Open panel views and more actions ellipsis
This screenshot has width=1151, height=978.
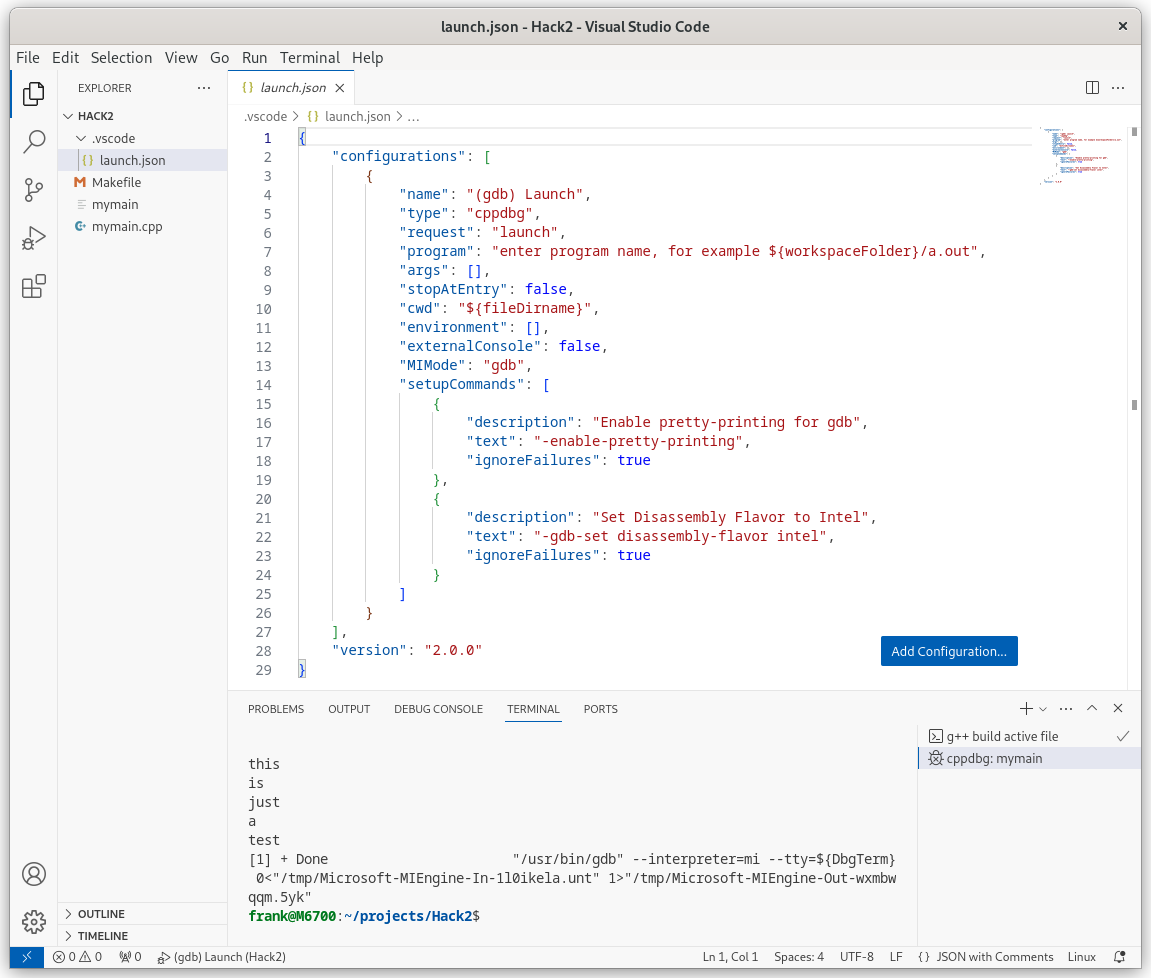tap(1066, 709)
